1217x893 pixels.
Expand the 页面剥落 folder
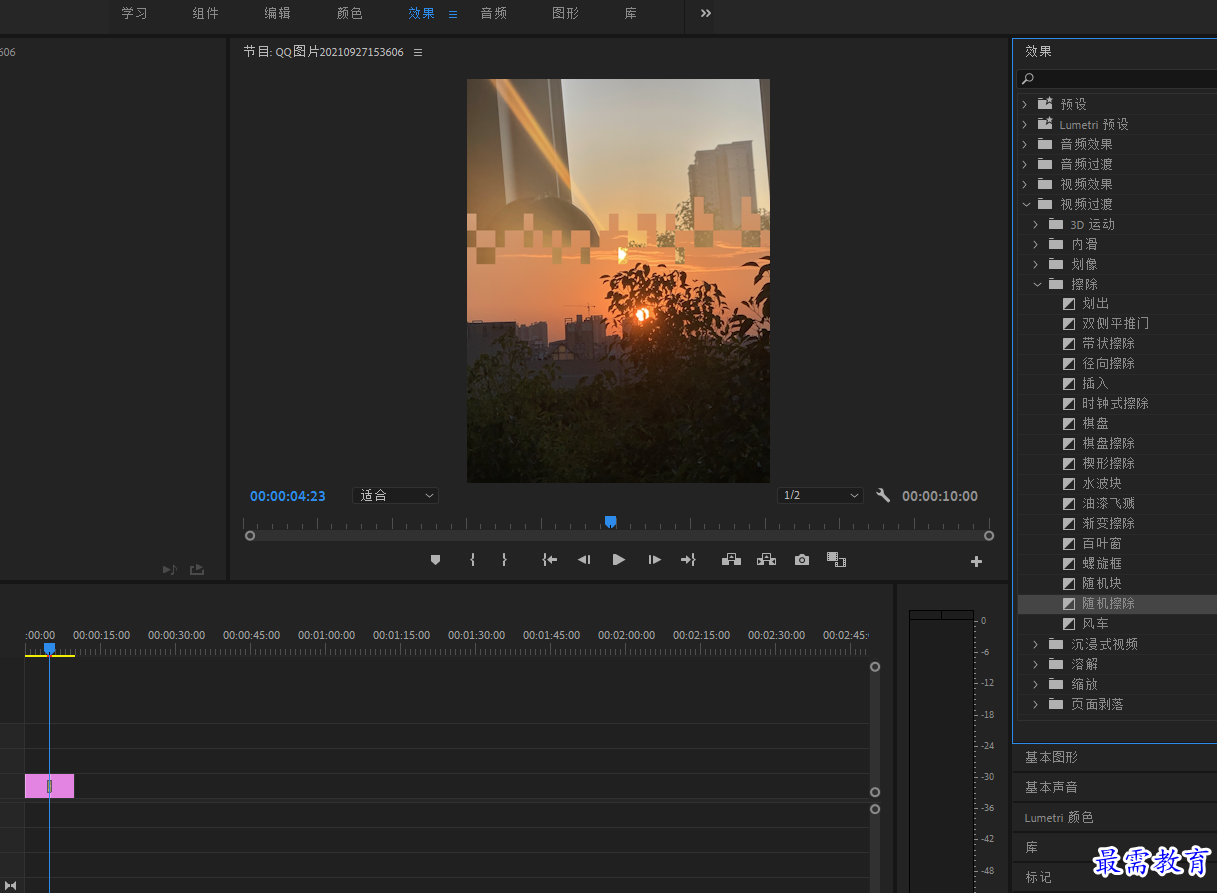(x=1036, y=704)
